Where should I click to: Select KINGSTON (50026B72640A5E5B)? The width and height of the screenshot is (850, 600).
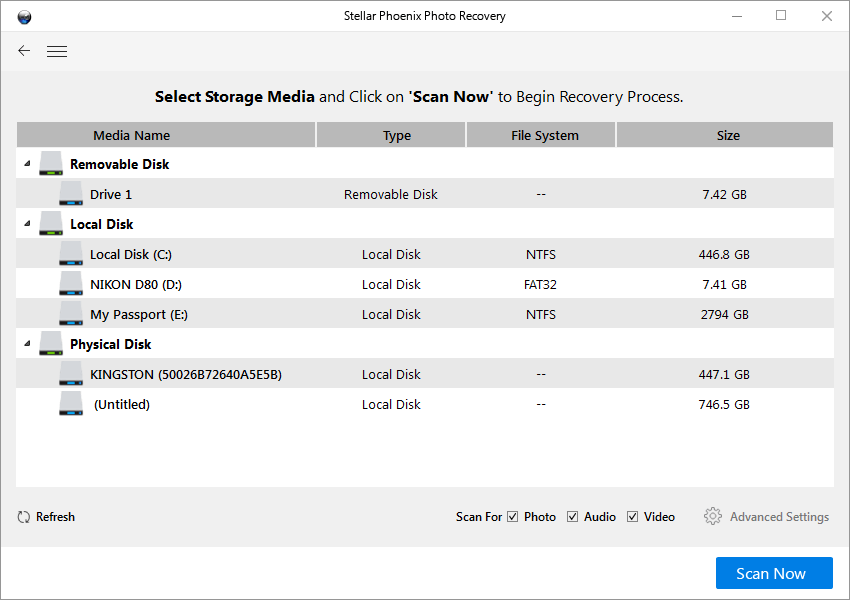pyautogui.click(x=425, y=374)
